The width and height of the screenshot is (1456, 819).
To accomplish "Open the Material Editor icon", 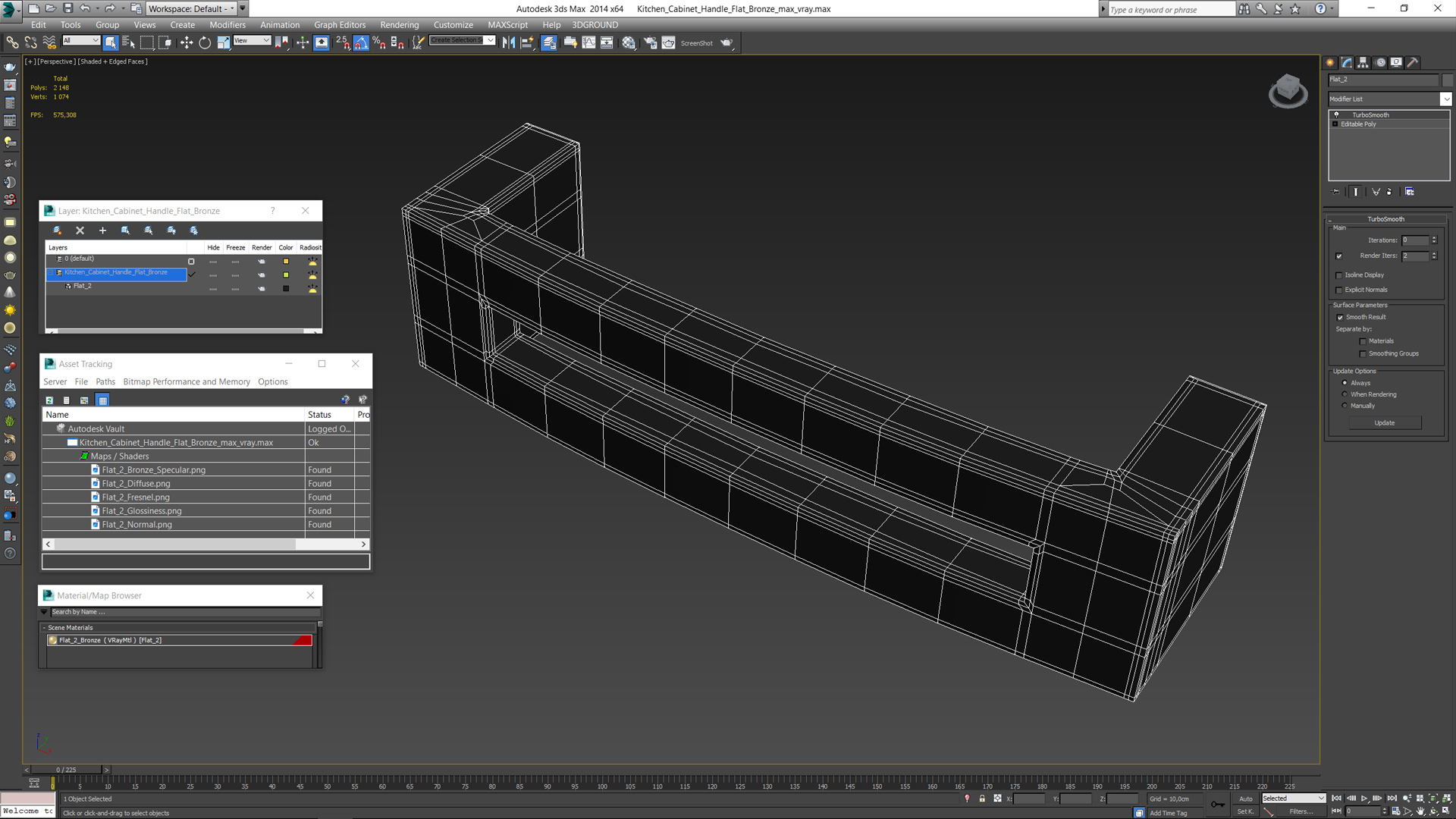I will tap(629, 43).
